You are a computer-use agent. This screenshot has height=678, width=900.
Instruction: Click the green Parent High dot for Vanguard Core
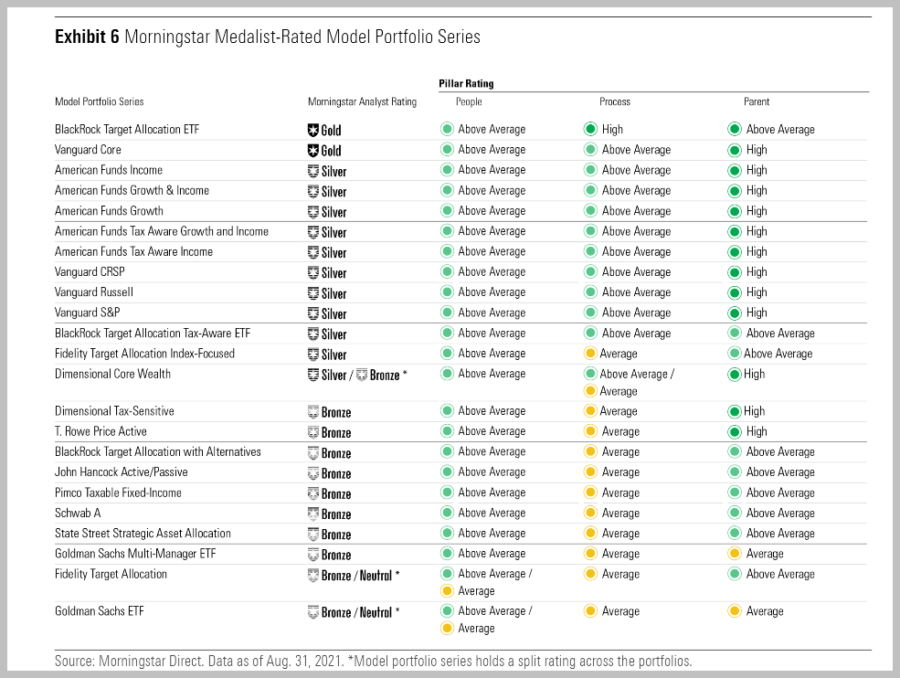(x=734, y=150)
